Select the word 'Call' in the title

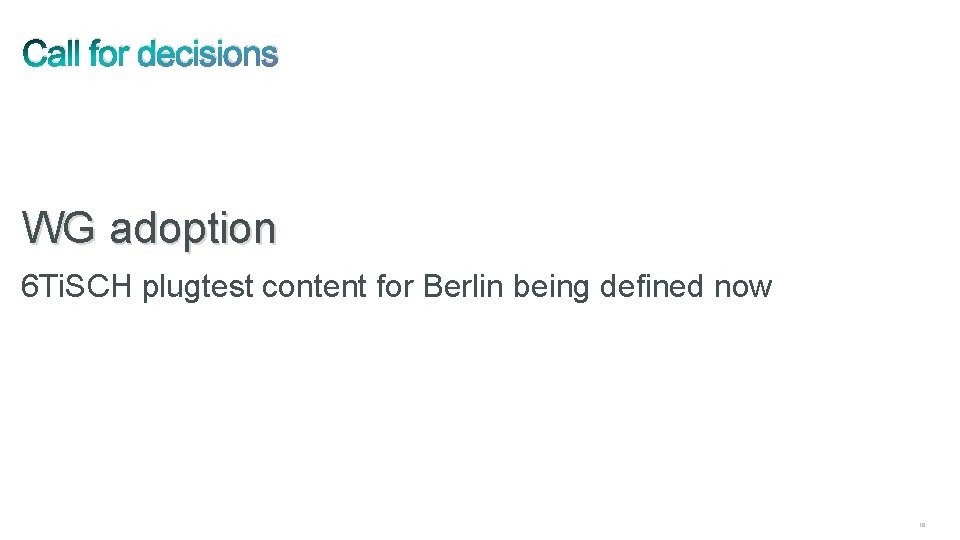51,54
